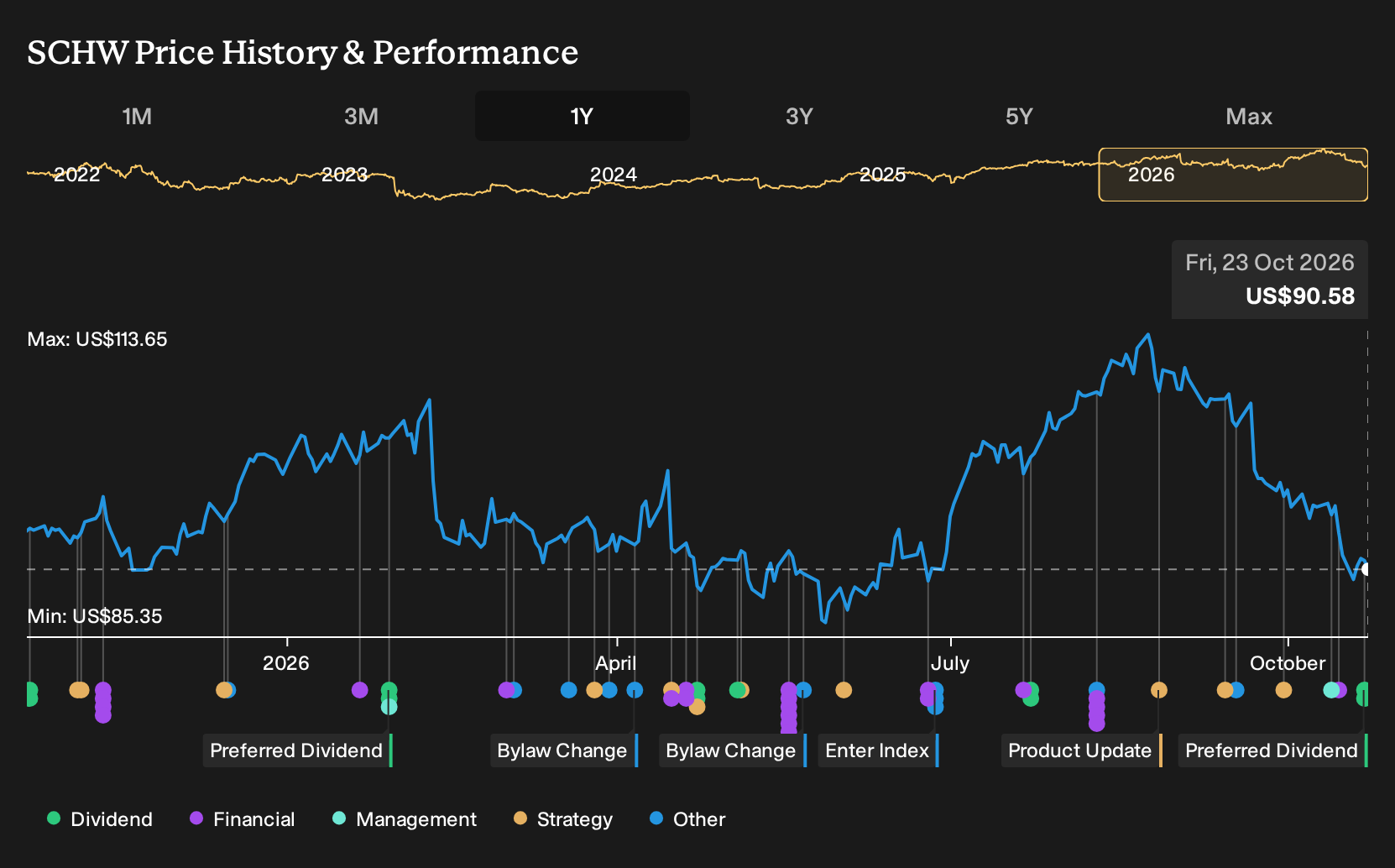The width and height of the screenshot is (1395, 868).
Task: Click purple Financial dot overlapping green dots after July
Action: tap(1023, 690)
